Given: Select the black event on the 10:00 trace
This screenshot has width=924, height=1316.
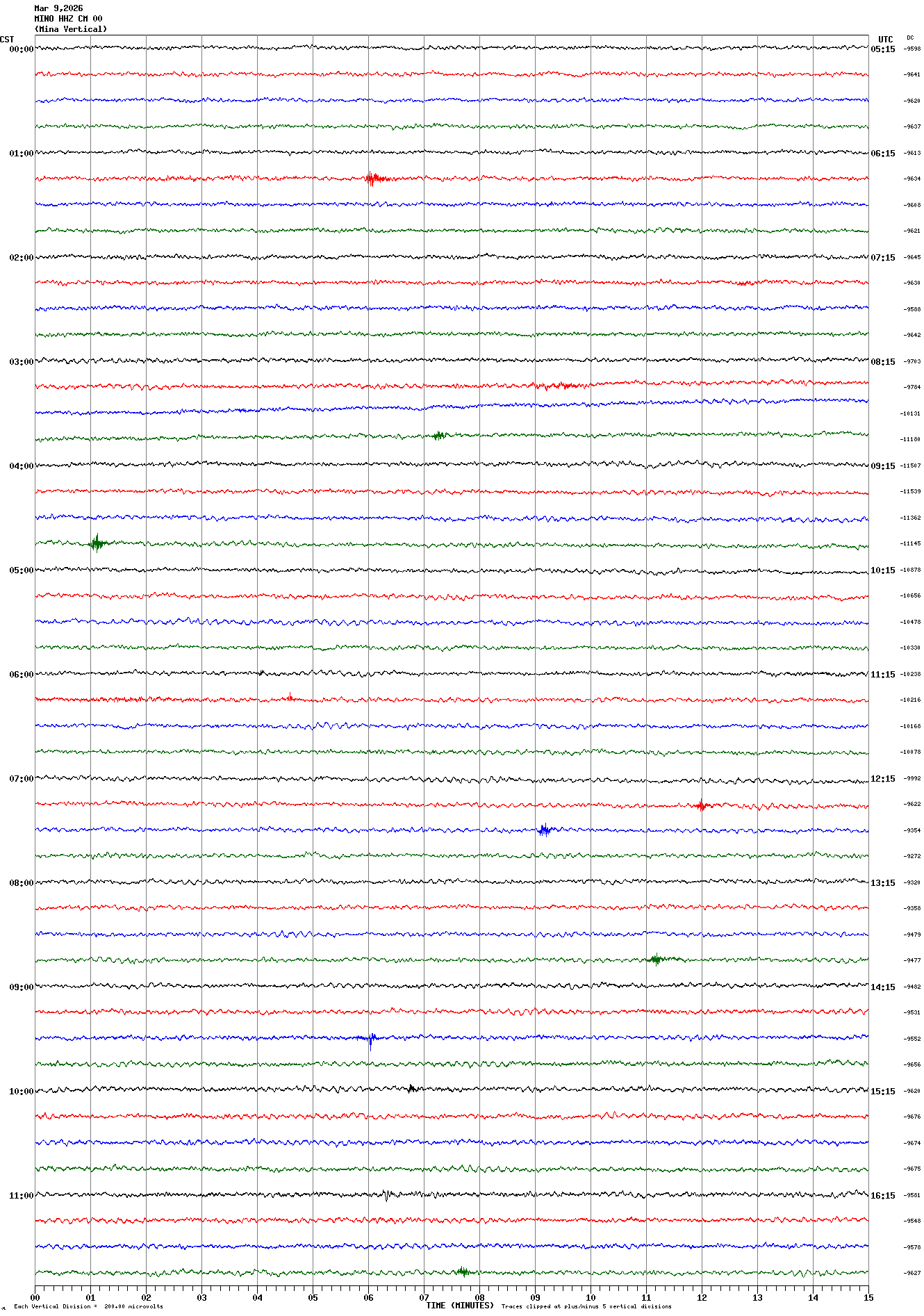Looking at the screenshot, I should pos(412,1088).
